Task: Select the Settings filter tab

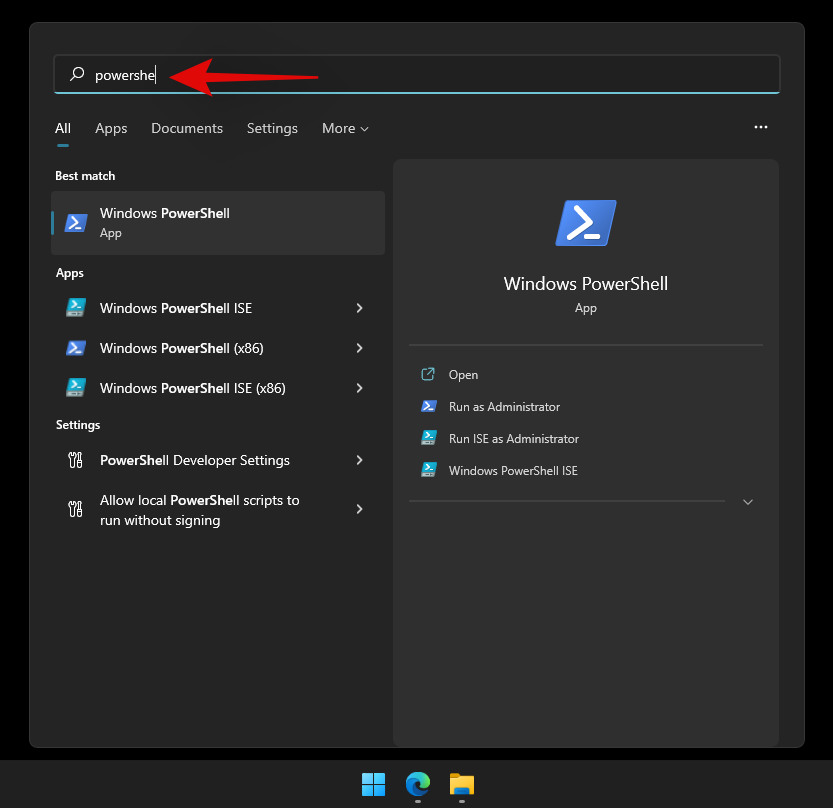Action: coord(272,128)
